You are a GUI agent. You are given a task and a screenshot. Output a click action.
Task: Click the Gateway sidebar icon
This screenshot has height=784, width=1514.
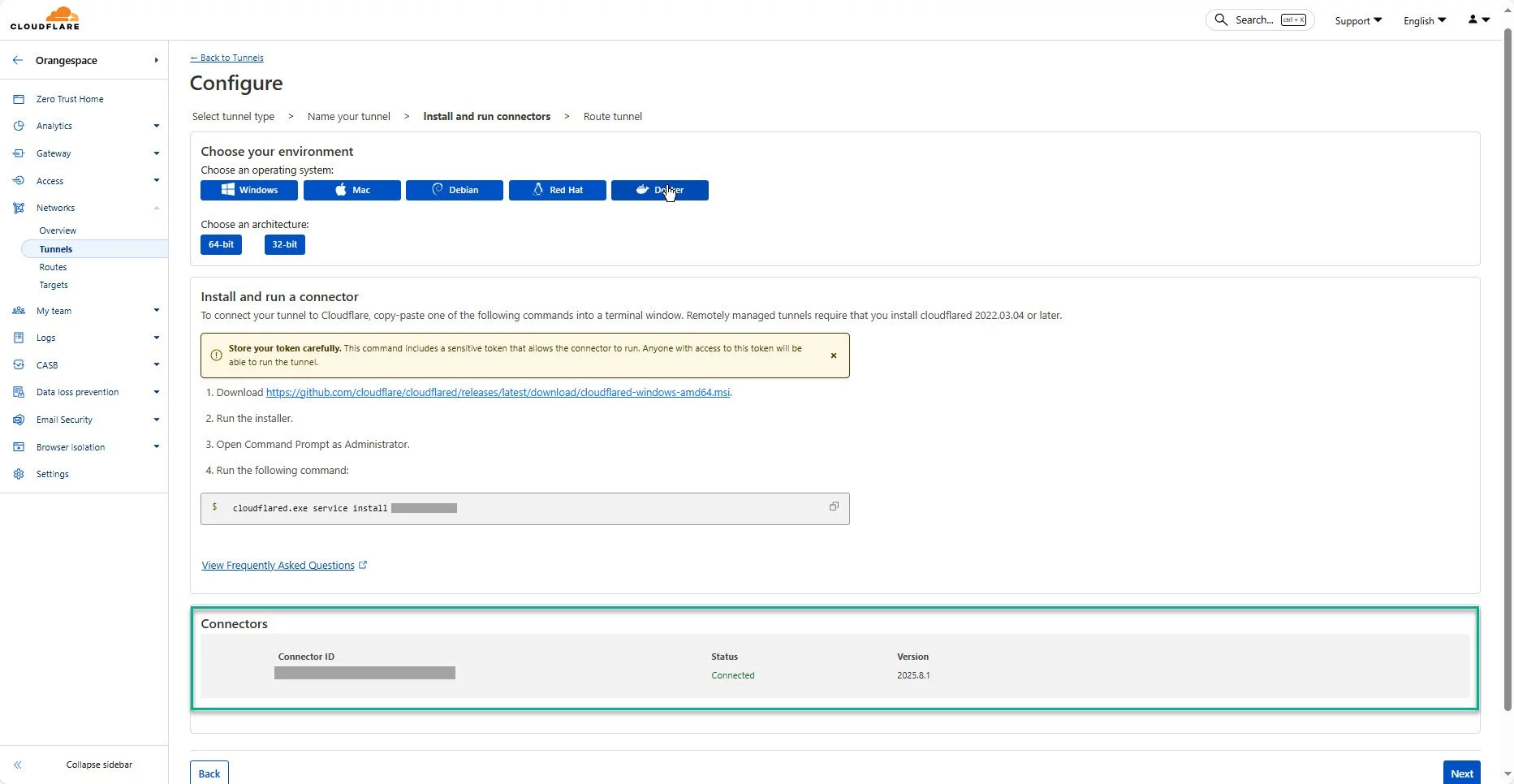[19, 153]
